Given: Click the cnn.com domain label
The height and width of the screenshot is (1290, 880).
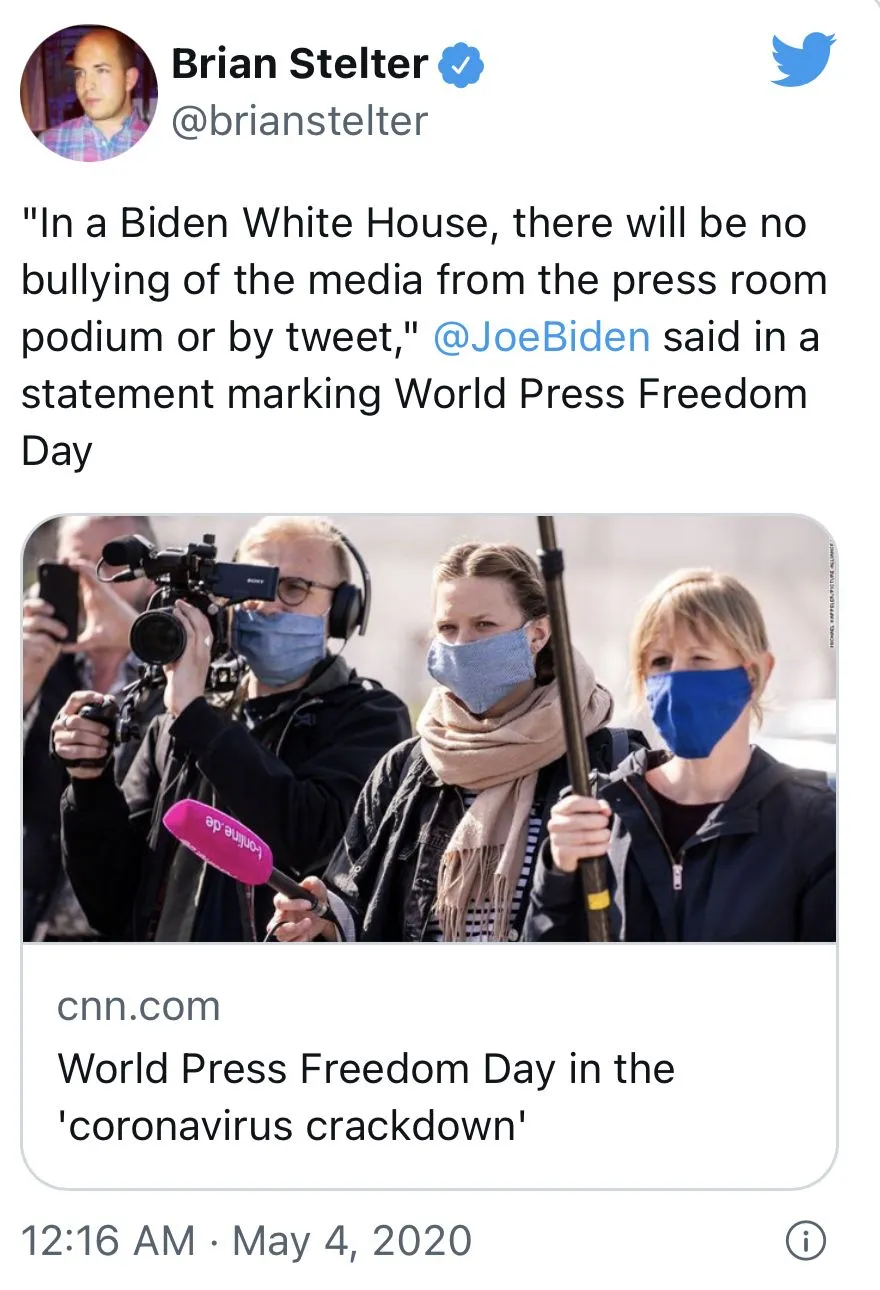Looking at the screenshot, I should click(139, 1007).
